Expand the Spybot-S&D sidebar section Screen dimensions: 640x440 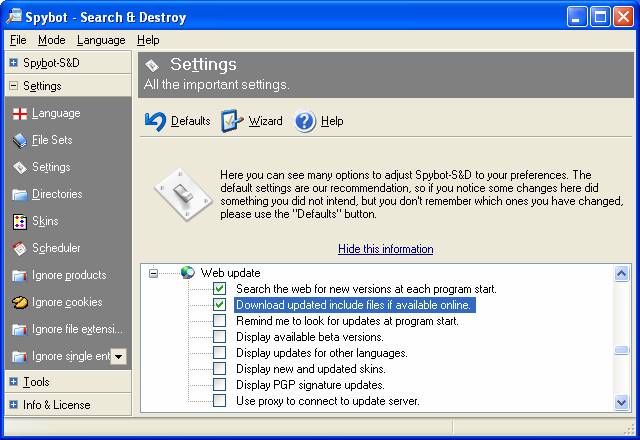click(x=13, y=62)
